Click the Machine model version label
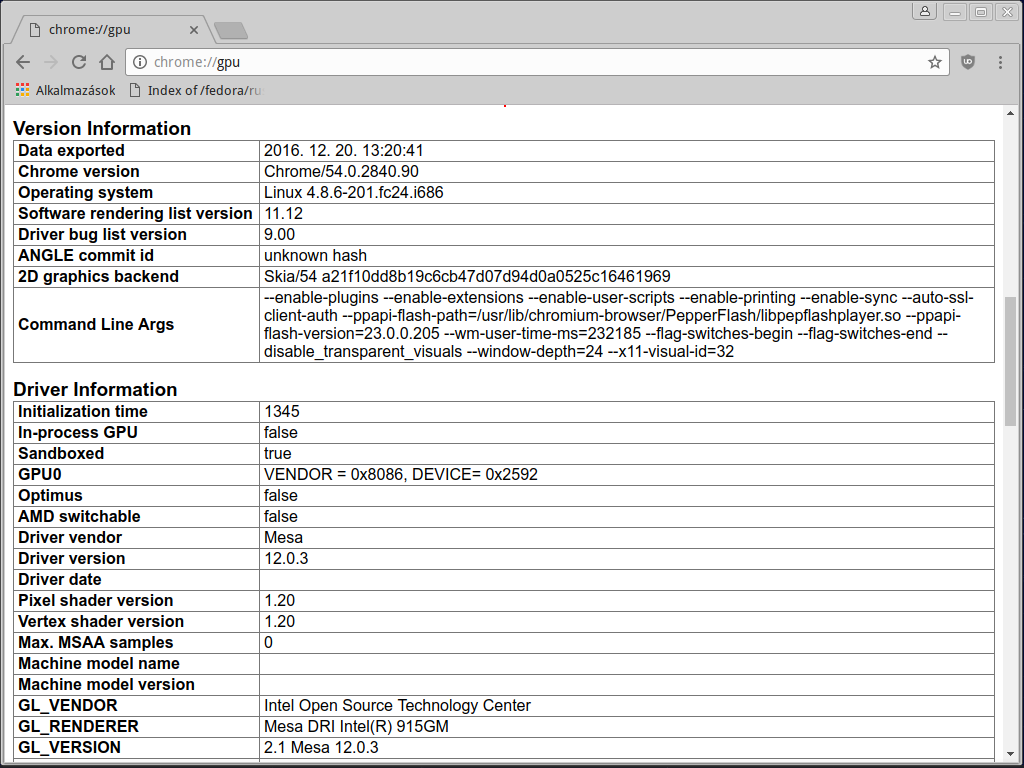Viewport: 1024px width, 768px height. pyautogui.click(x=106, y=684)
